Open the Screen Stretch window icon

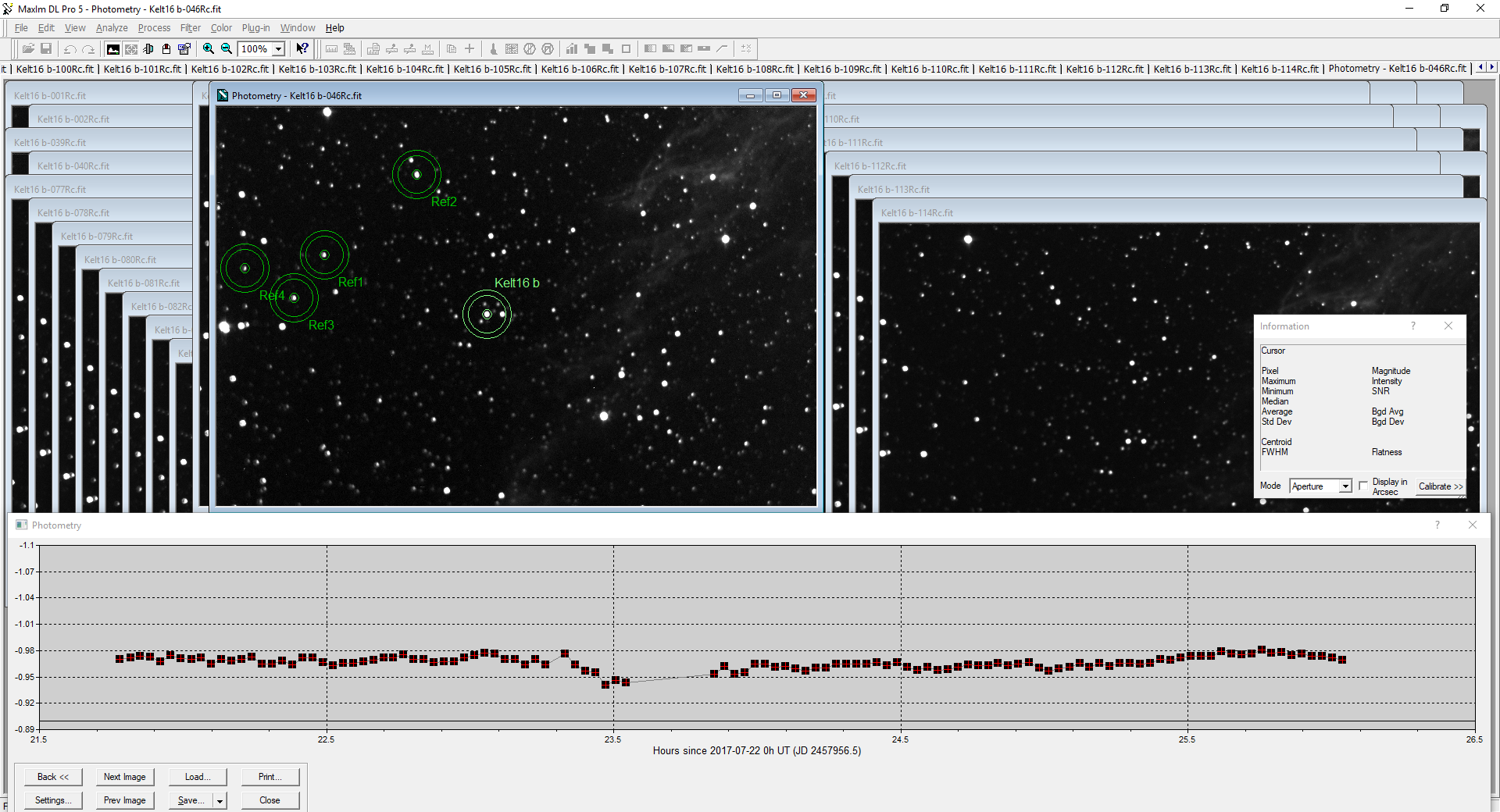coord(113,48)
